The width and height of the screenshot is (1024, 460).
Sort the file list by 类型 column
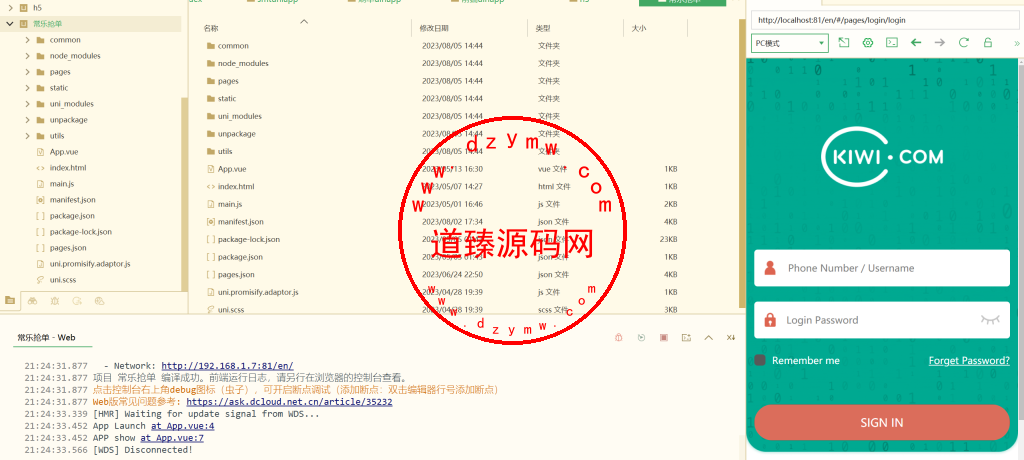click(543, 28)
